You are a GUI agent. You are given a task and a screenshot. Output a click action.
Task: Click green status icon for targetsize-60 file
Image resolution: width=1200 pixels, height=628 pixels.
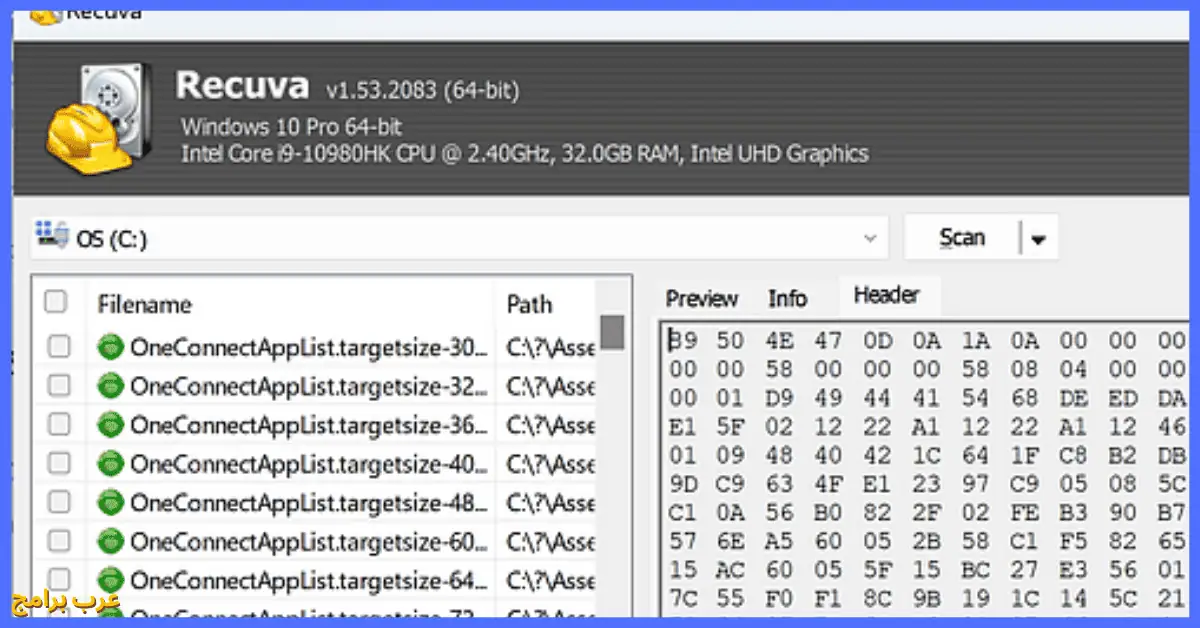(110, 542)
